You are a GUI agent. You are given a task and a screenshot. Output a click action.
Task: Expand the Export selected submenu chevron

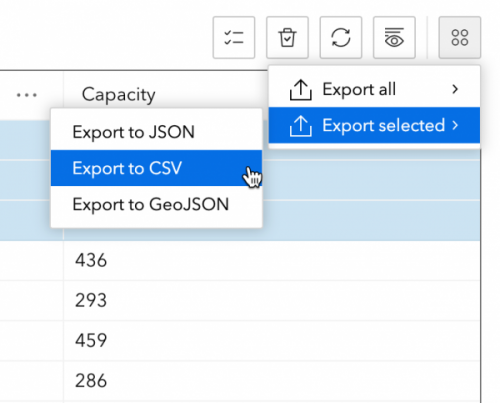point(455,125)
